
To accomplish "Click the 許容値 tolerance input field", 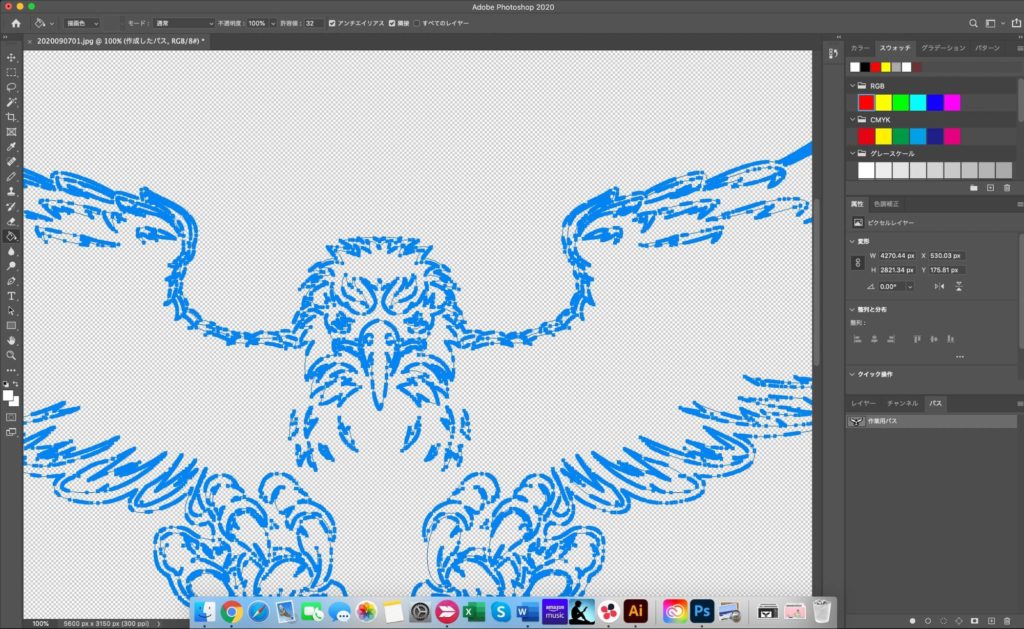I will pyautogui.click(x=313, y=23).
